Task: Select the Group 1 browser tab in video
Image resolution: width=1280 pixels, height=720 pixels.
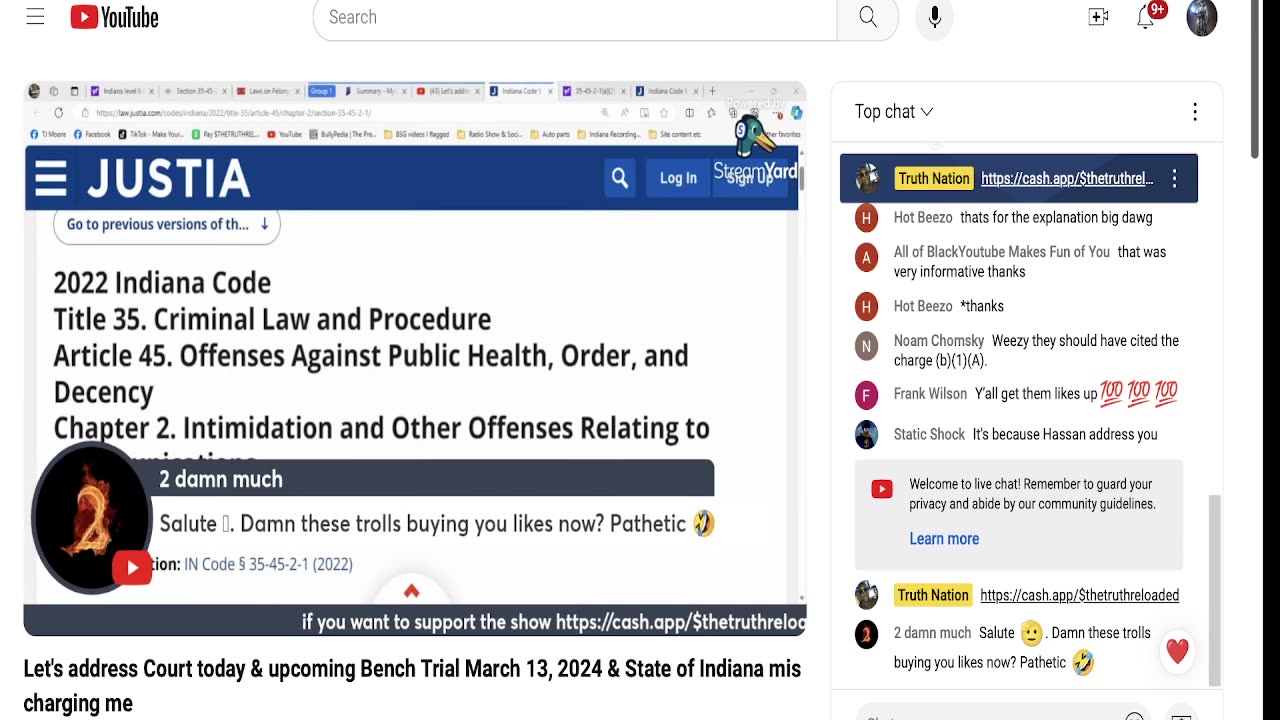Action: pyautogui.click(x=321, y=91)
